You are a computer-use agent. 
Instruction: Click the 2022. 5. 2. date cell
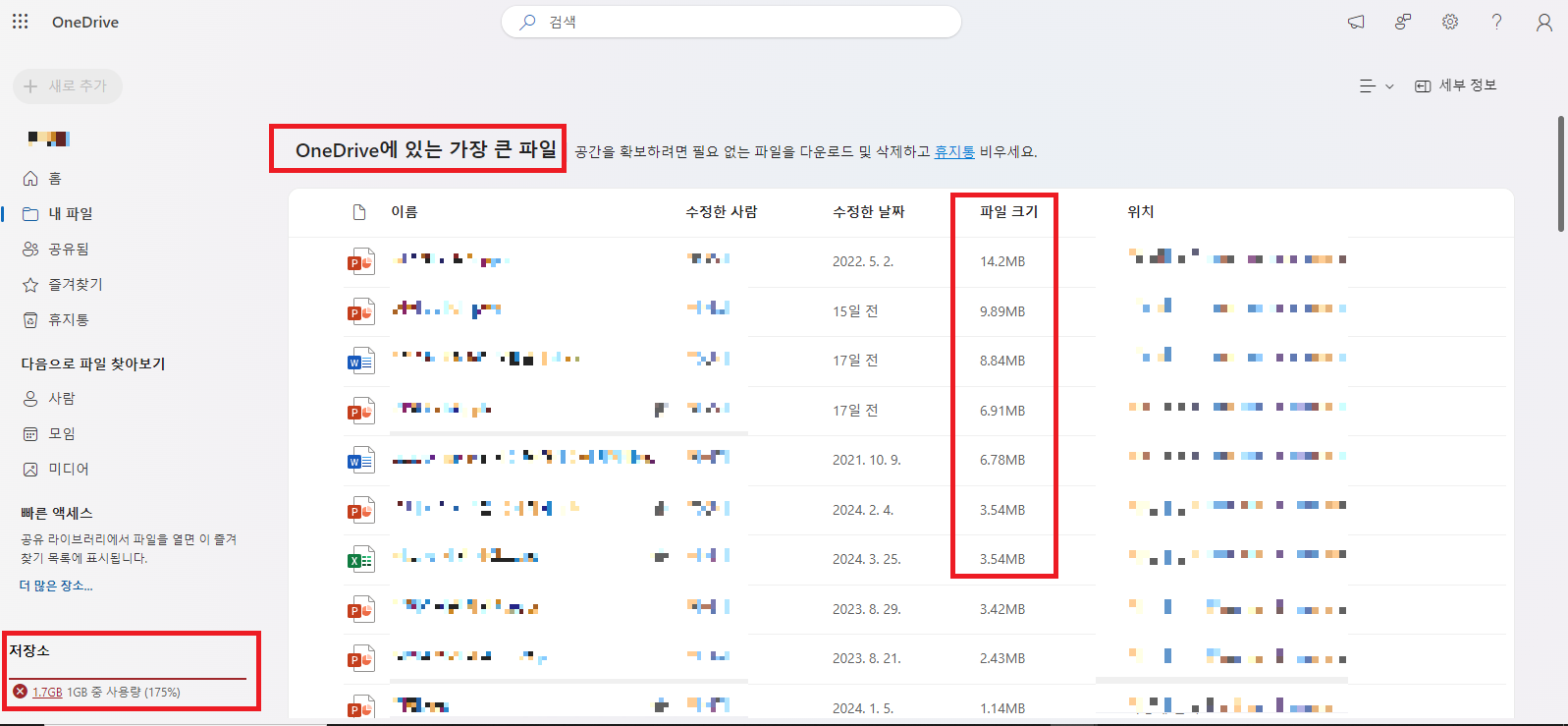863,261
